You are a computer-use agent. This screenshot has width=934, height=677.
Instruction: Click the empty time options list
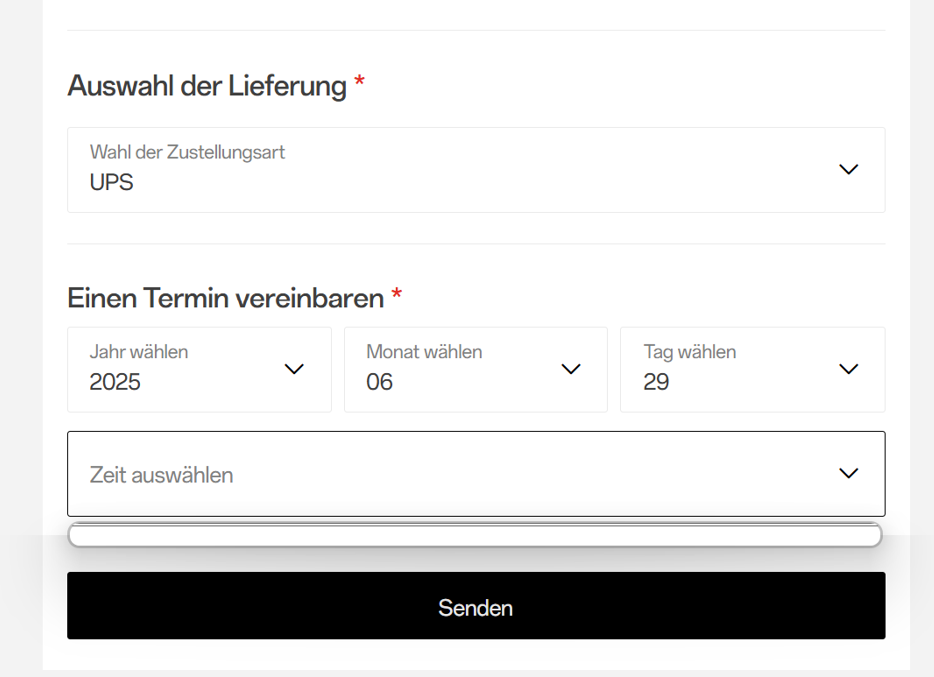[475, 536]
